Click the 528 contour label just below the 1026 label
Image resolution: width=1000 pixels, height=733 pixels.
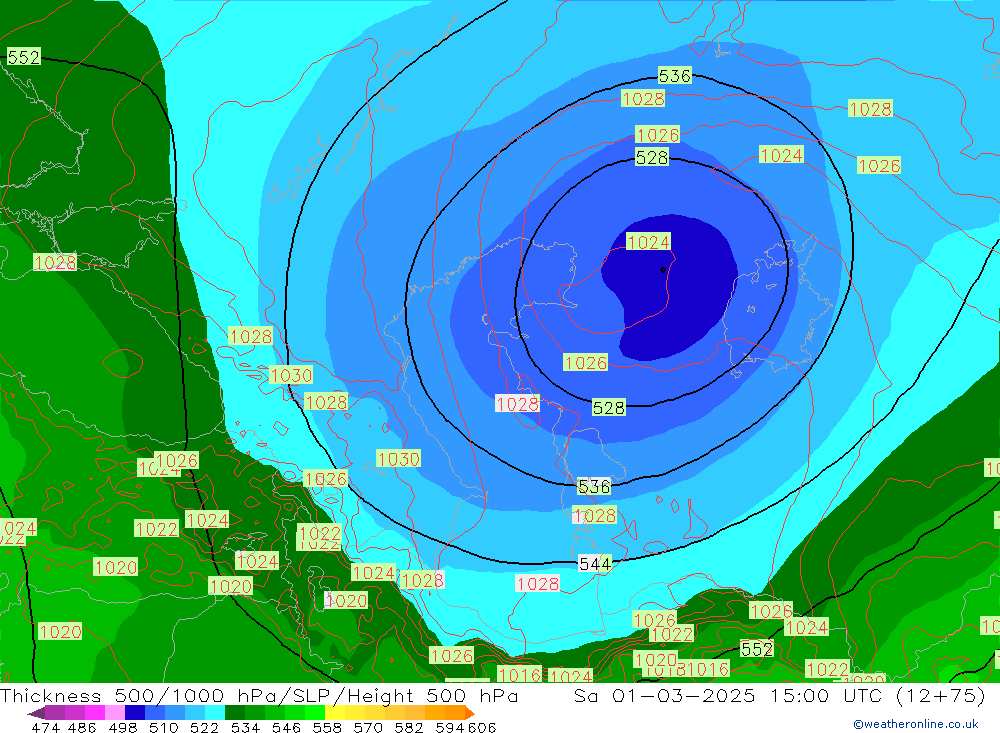click(652, 157)
